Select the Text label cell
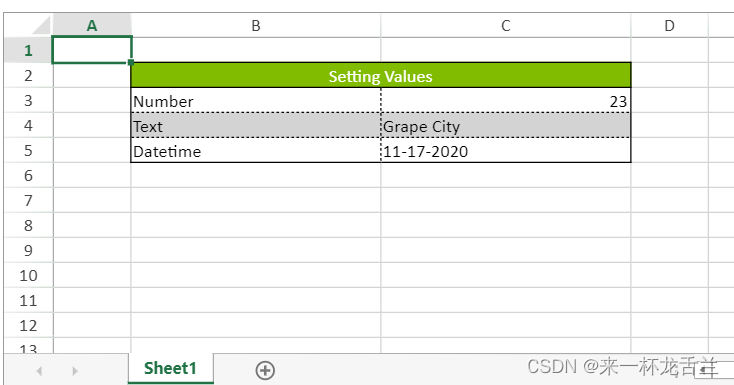Image resolution: width=734 pixels, height=385 pixels. (256, 126)
